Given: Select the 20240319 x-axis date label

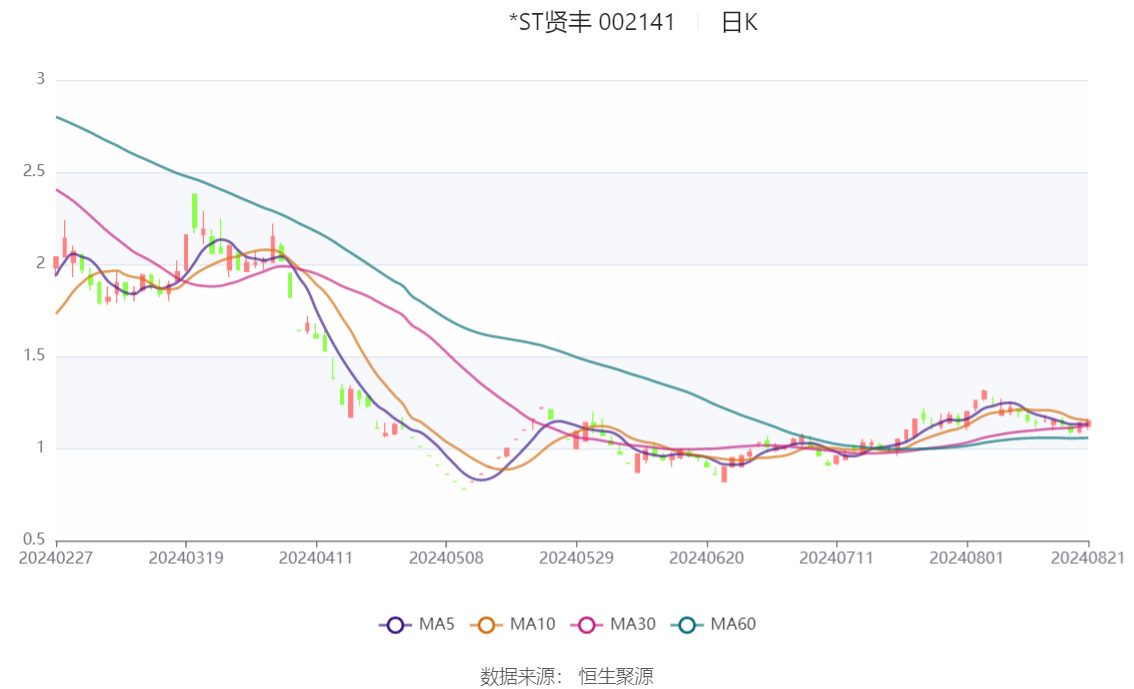Looking at the screenshot, I should coord(186,558).
